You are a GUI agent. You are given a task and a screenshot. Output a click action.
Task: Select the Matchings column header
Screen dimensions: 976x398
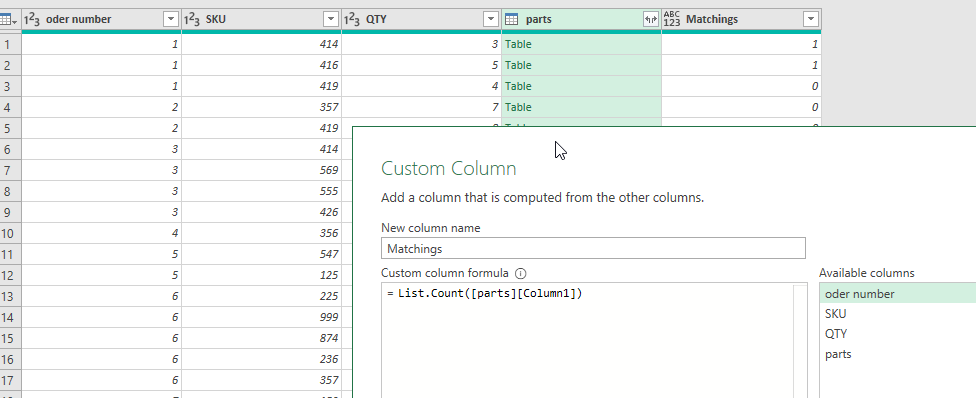(741, 19)
